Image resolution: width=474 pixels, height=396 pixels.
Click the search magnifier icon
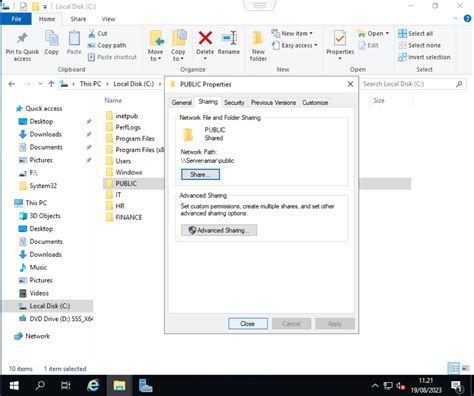pos(459,84)
